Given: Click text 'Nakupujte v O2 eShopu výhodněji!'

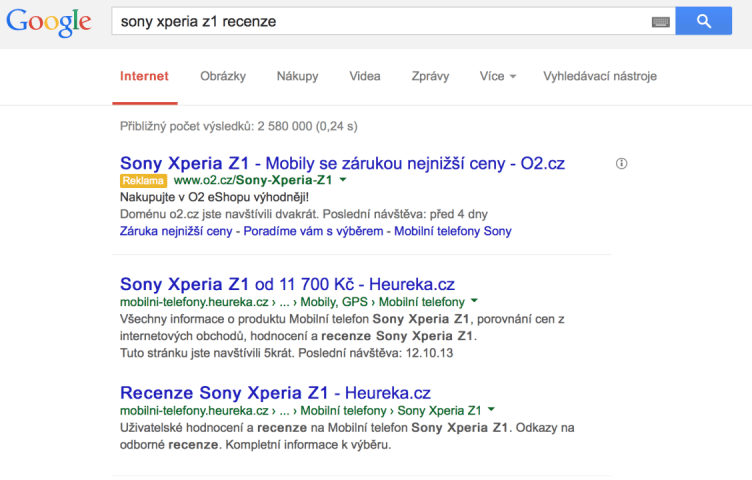Looking at the screenshot, I should coord(214,197).
